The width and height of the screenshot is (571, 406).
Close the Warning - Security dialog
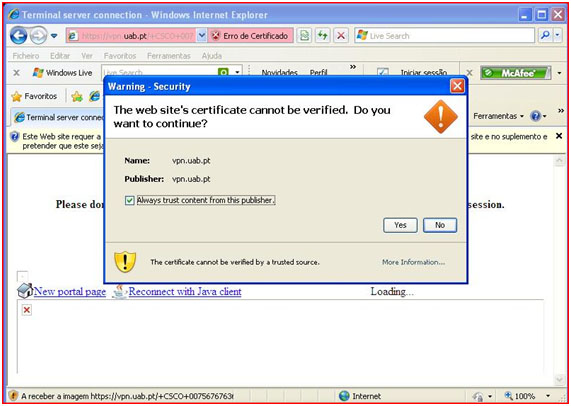pyautogui.click(x=457, y=86)
